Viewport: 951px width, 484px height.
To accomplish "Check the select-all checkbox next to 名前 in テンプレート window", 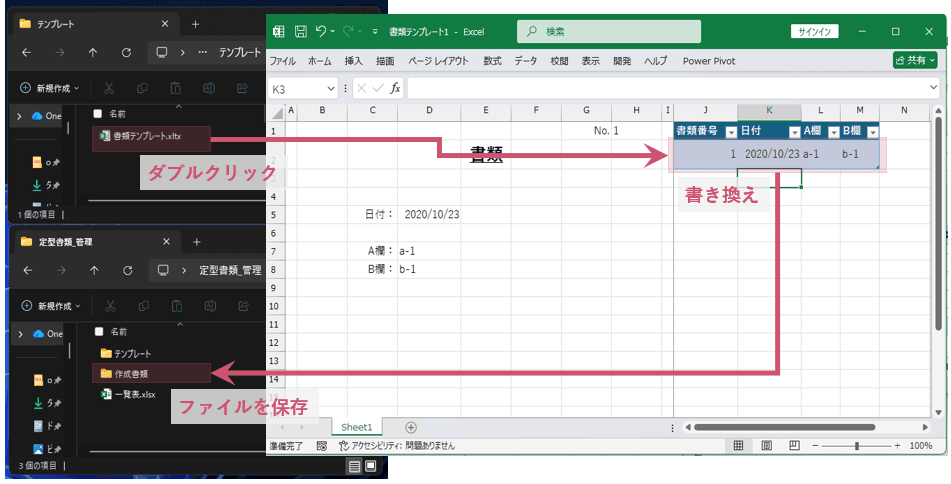I will [97, 114].
